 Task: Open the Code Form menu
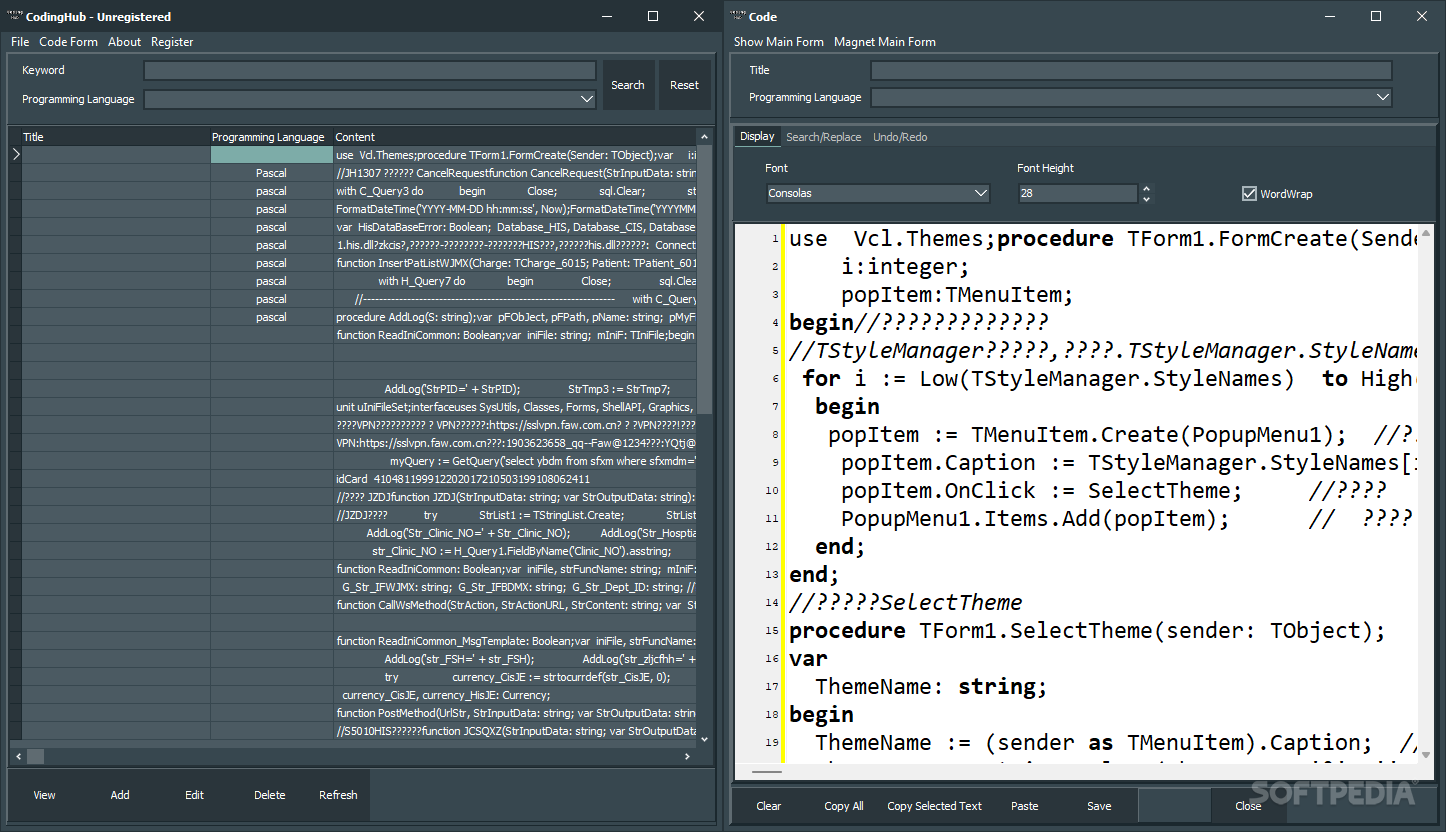(x=69, y=42)
